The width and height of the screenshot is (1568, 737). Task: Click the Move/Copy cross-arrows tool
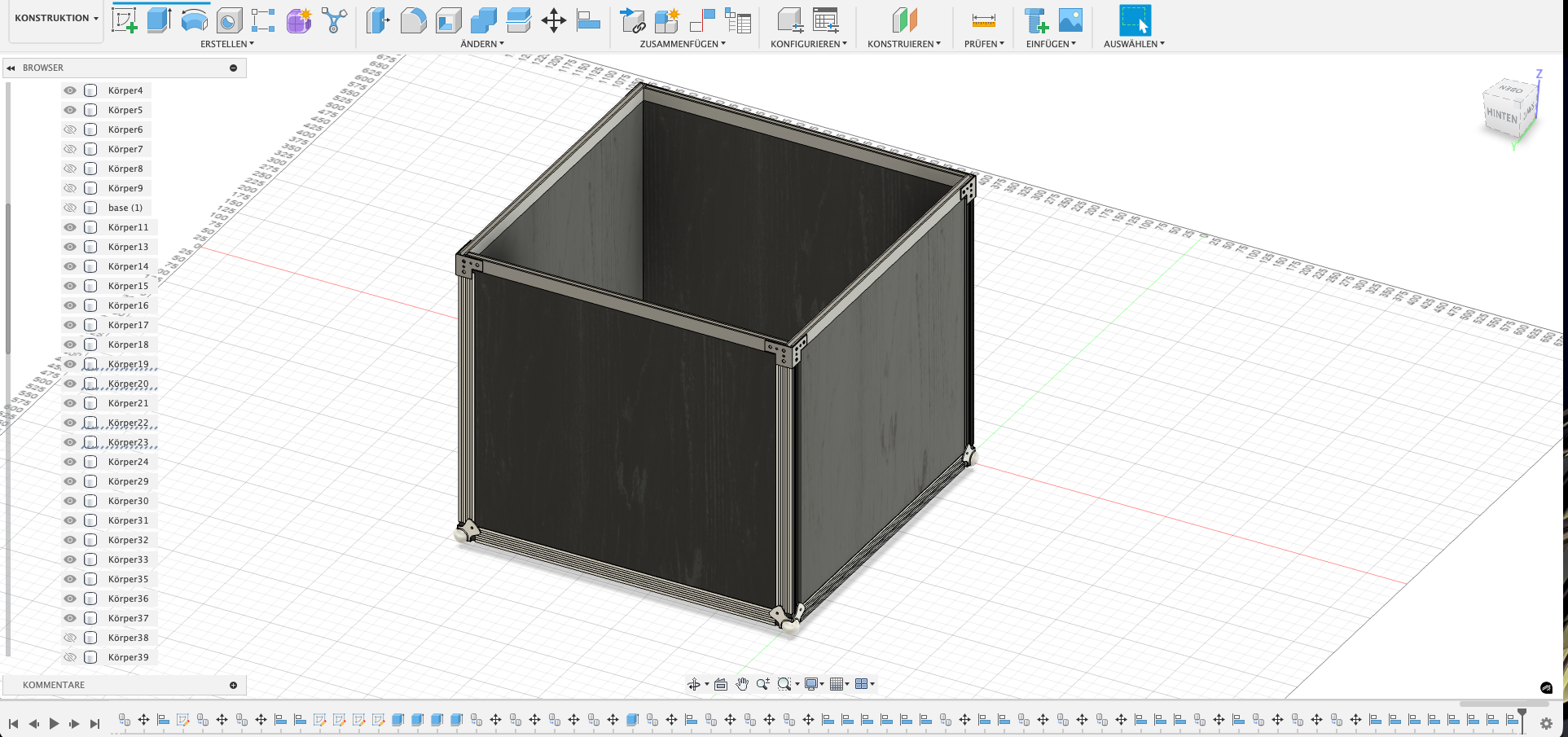554,20
